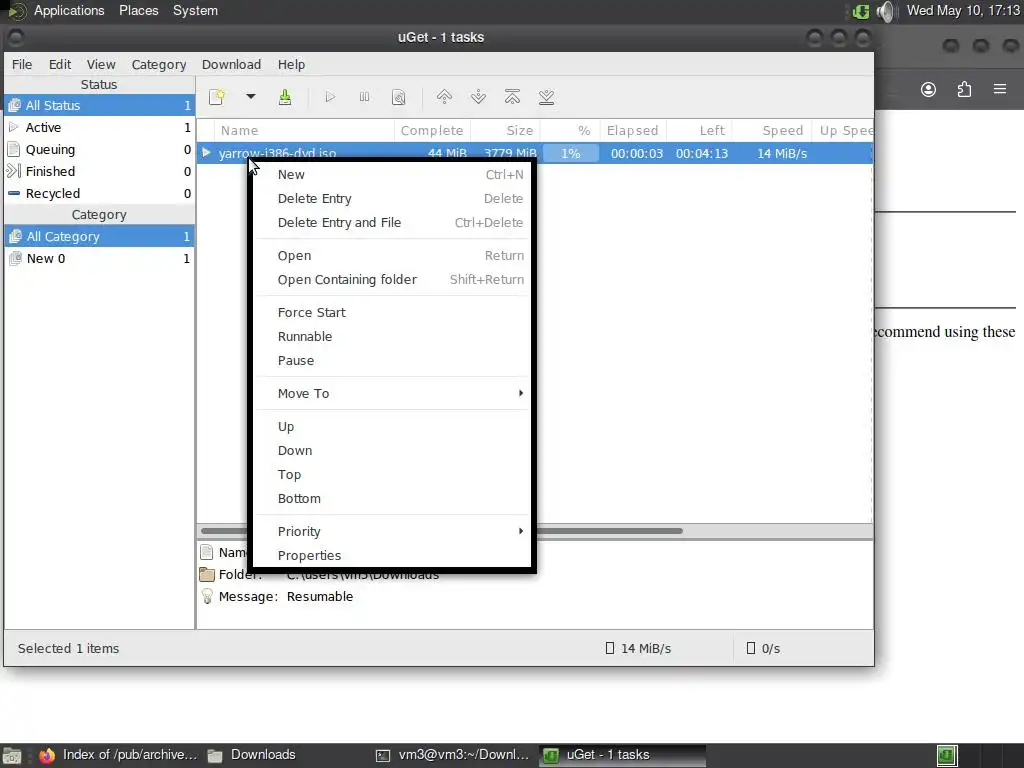Viewport: 1024px width, 768px height.
Task: Select the Recycled status row
Action: pos(99,193)
